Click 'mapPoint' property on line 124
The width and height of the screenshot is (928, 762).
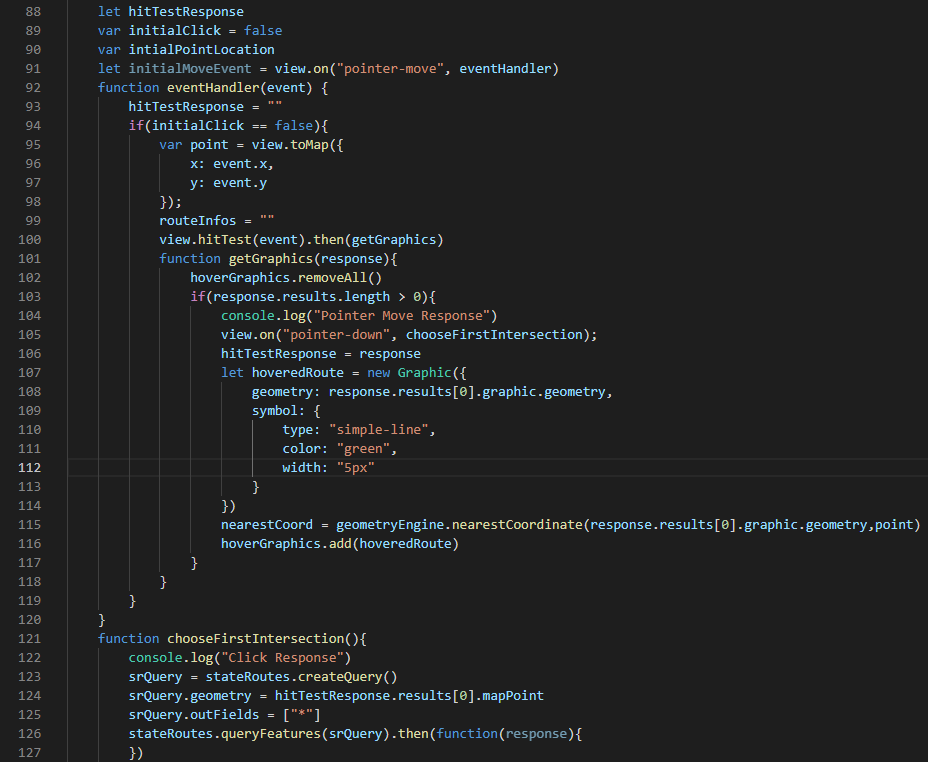[513, 696]
